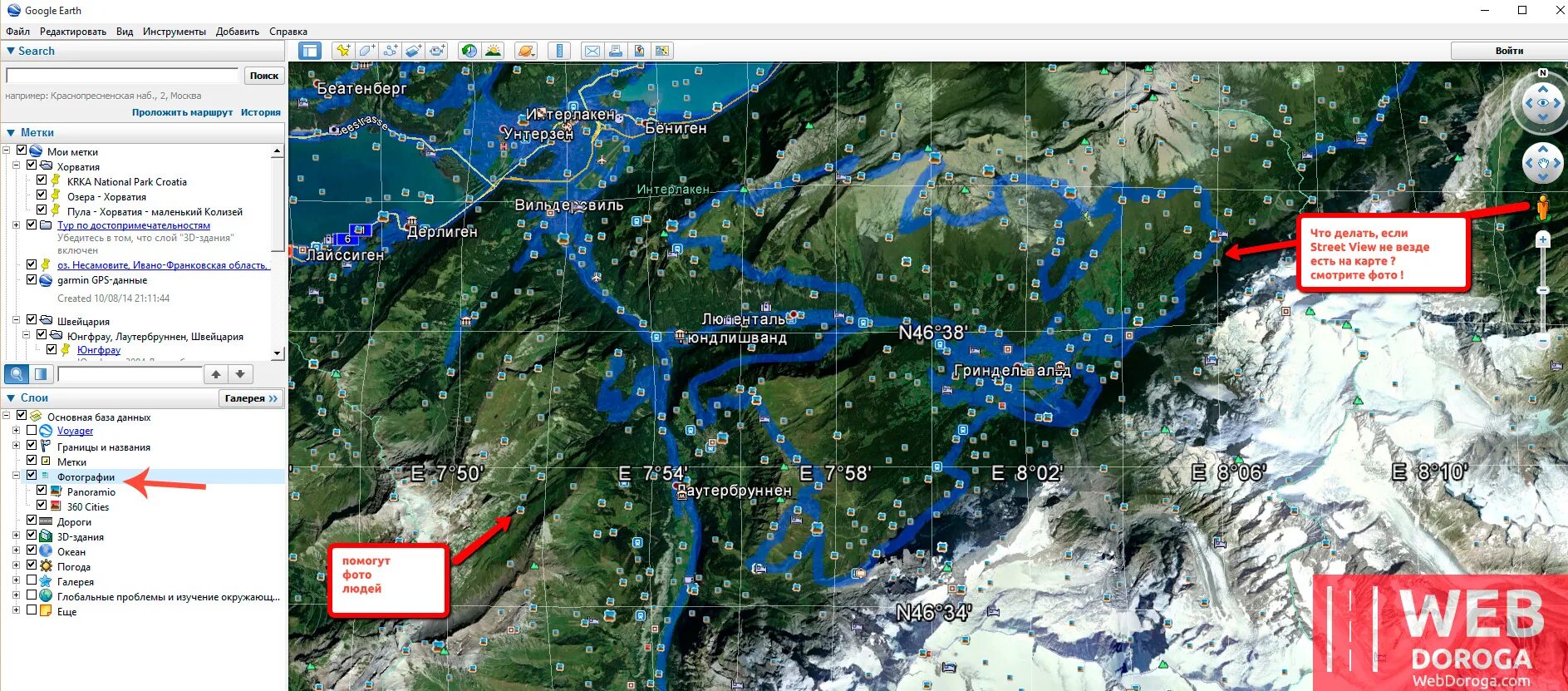Open the История search history link
This screenshot has height=691, width=1568.
point(261,112)
